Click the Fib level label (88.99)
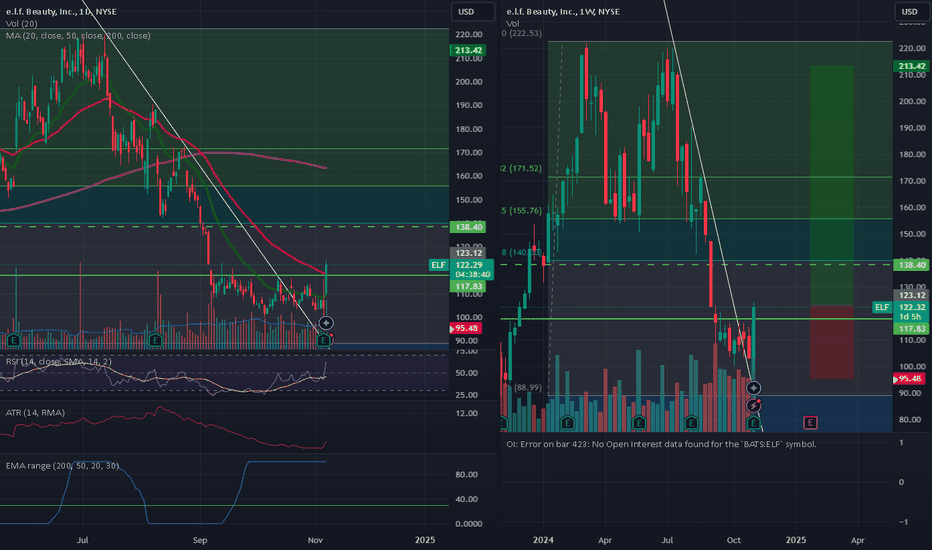Screen dimensions: 932x550 click(528, 387)
